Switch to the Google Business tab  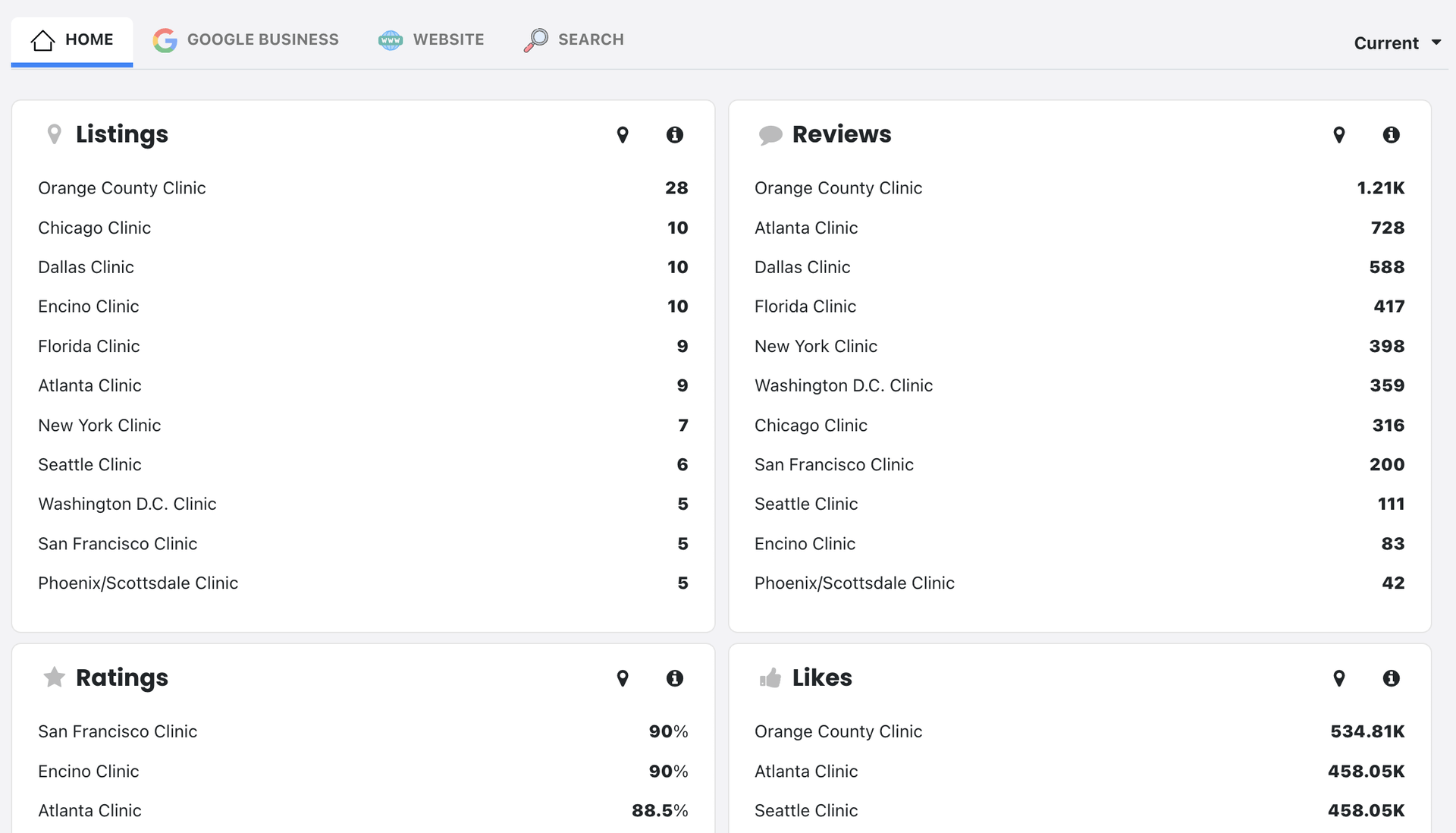[x=246, y=40]
